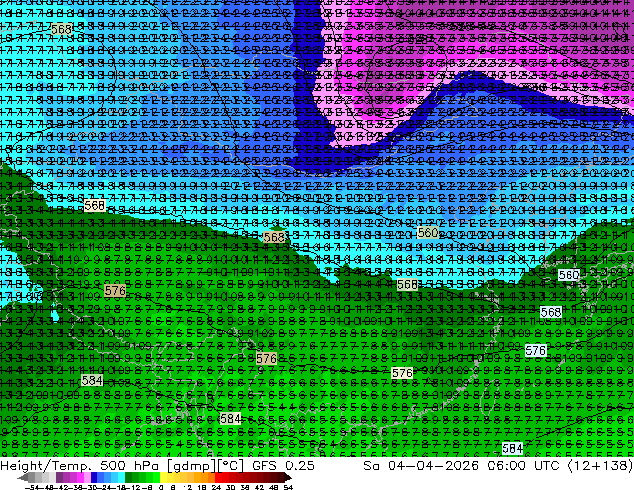Click the '06:00 UTC' time text
This screenshot has width=634, height=490.
[523, 466]
